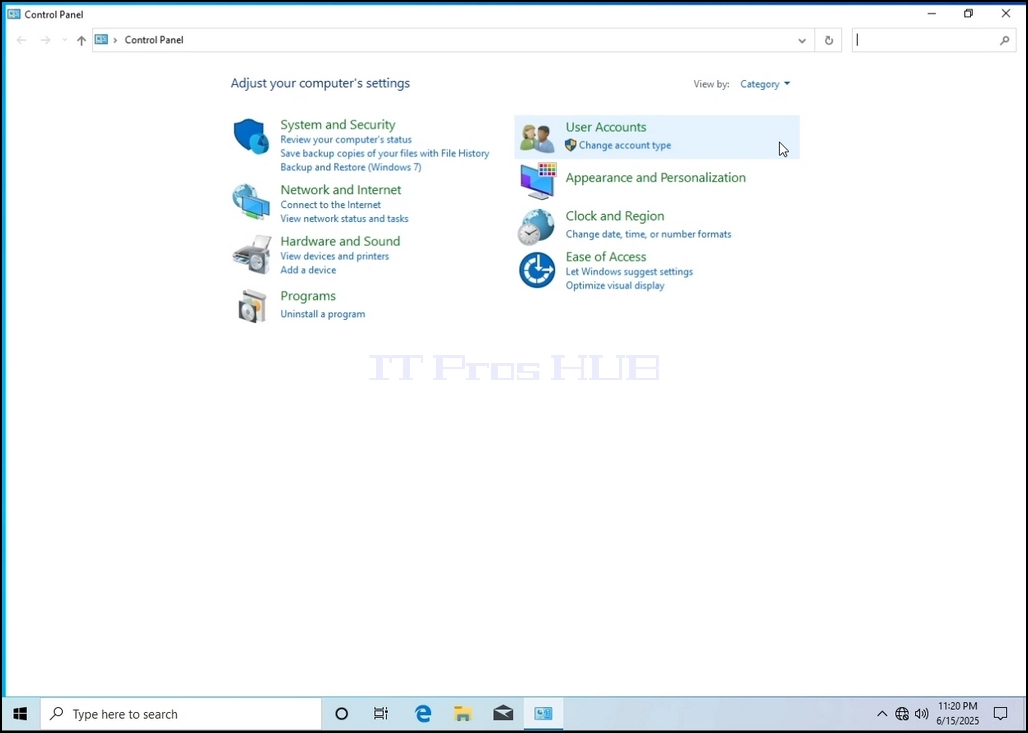
Task: Open the Mail app from taskbar
Action: [503, 714]
